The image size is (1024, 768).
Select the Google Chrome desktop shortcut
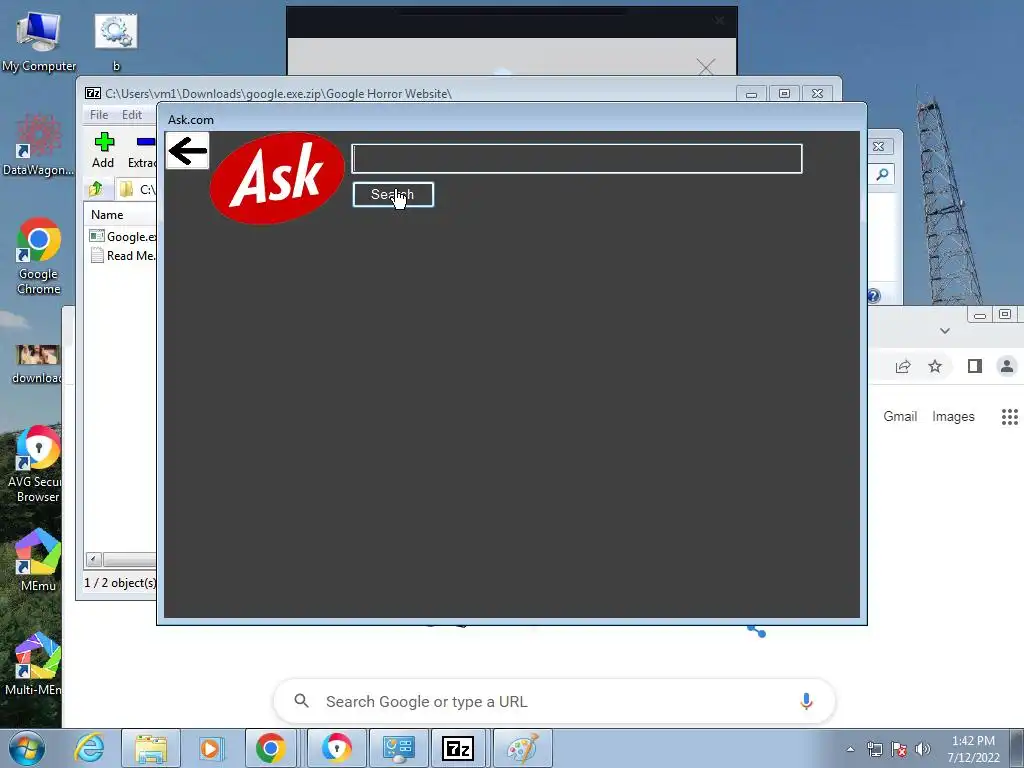39,256
